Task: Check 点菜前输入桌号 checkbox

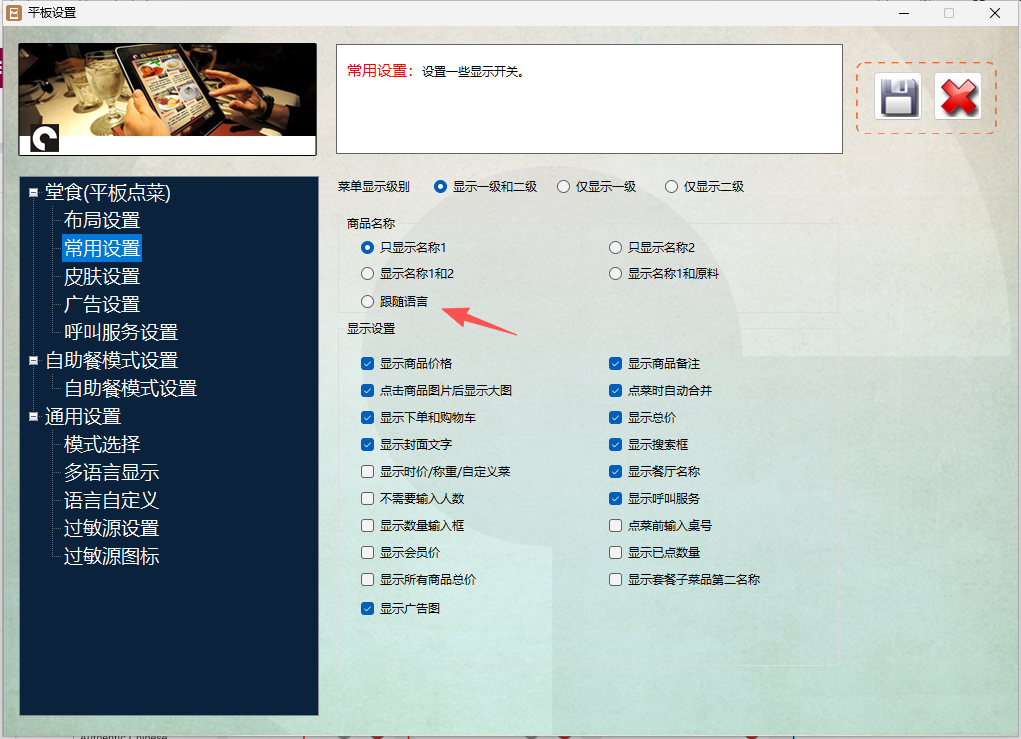Action: (x=615, y=525)
